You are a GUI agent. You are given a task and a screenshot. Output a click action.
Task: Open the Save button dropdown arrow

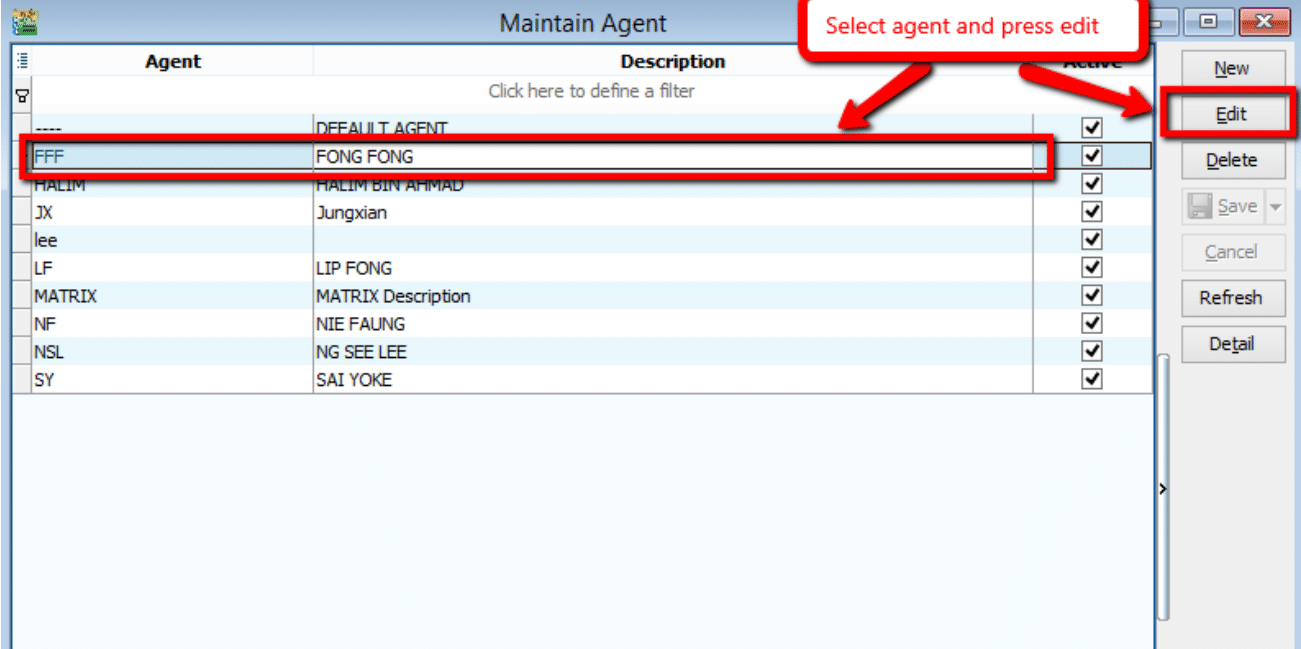tap(1274, 207)
